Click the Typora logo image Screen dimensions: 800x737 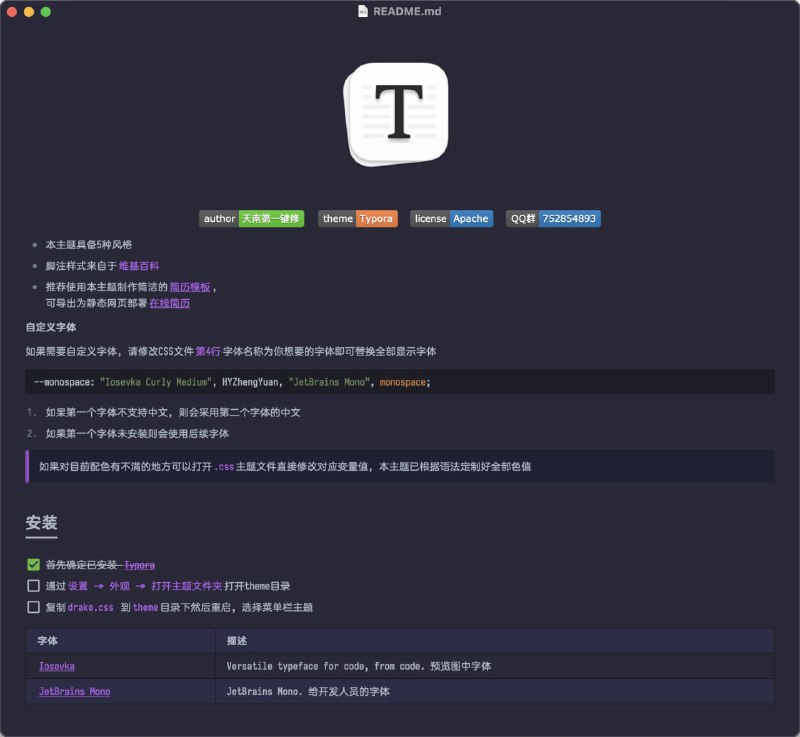(396, 114)
